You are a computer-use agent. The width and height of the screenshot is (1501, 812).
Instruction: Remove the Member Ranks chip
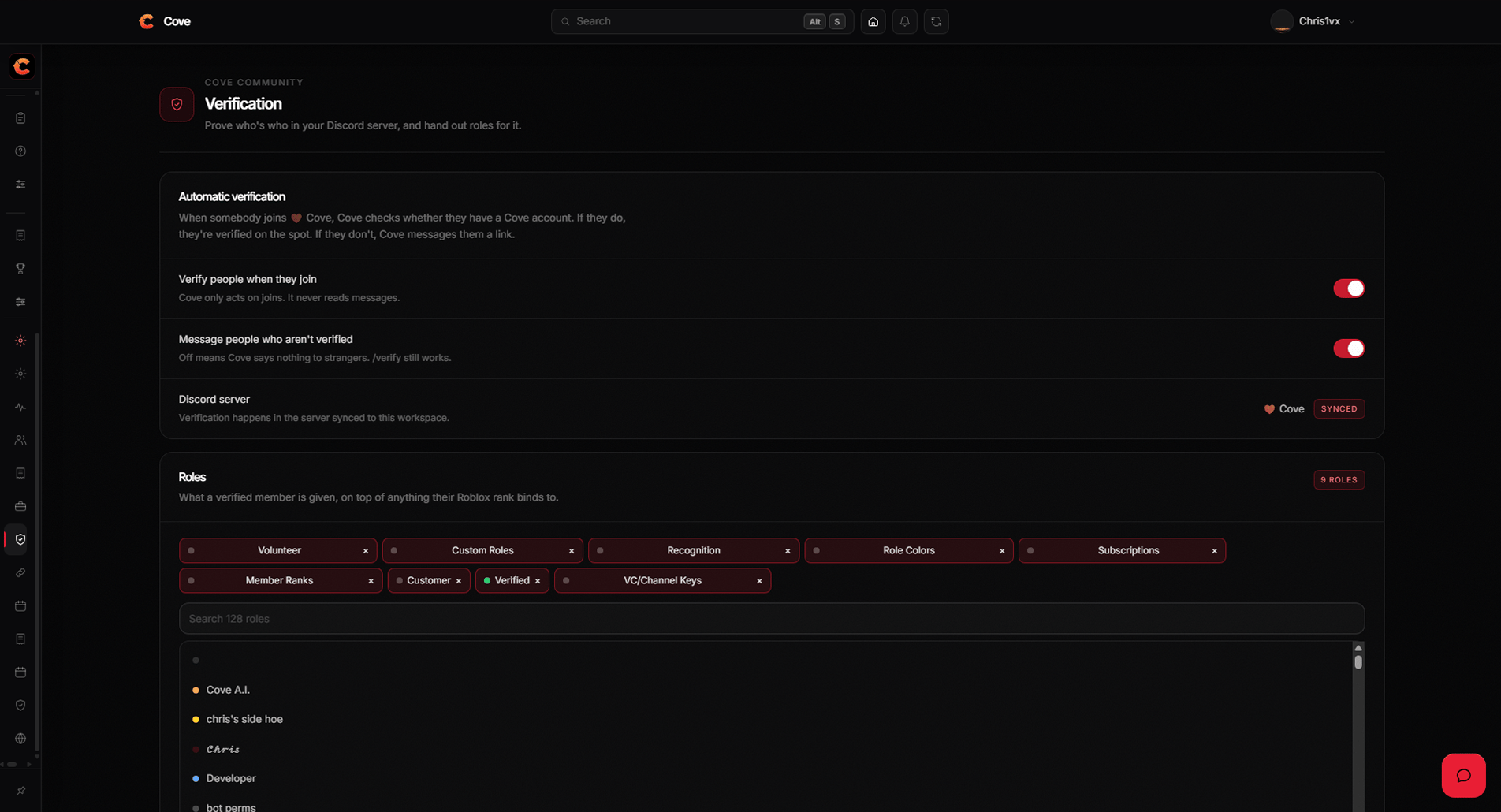tap(371, 581)
